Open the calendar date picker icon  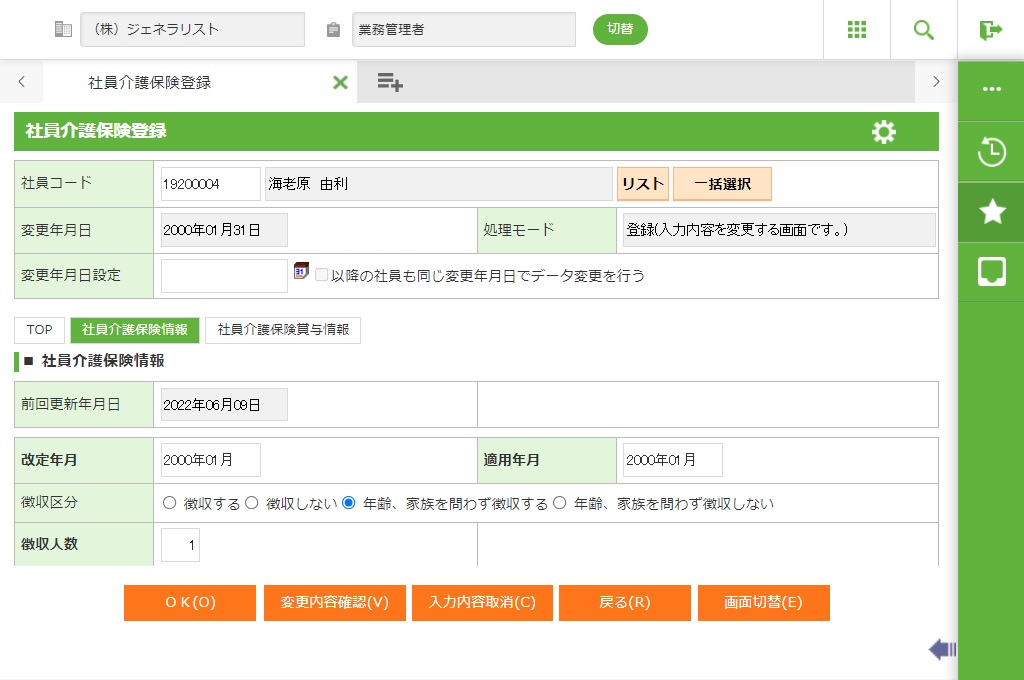pos(301,272)
